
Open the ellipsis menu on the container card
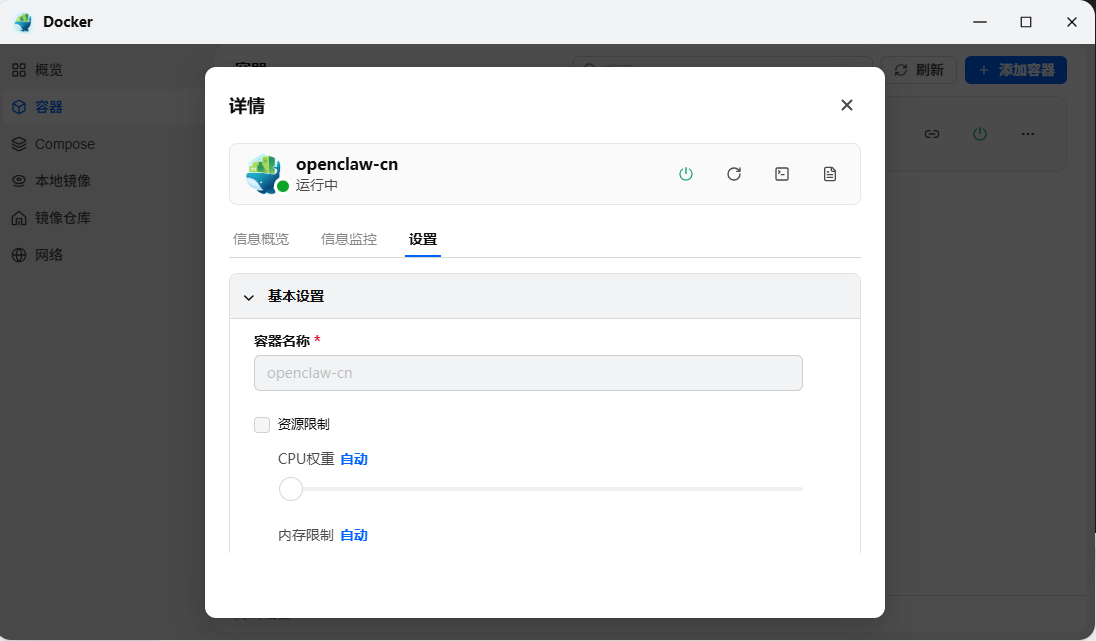pos(1027,133)
